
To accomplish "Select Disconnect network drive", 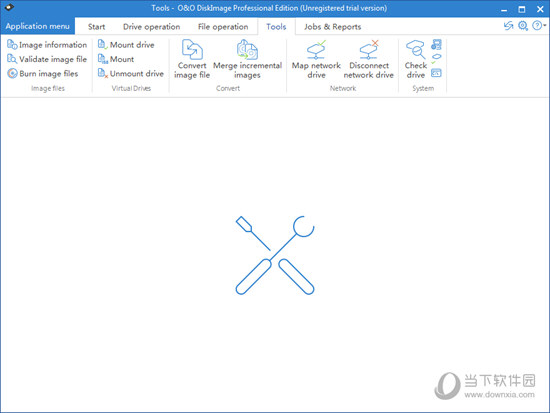I will 368,59.
